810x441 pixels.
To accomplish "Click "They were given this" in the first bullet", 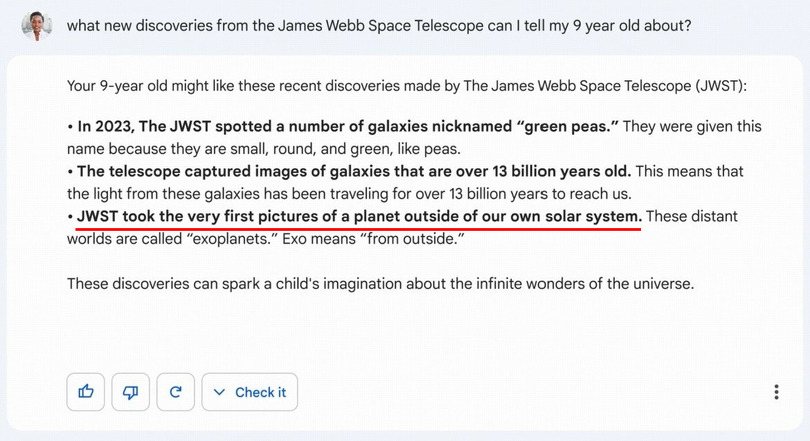I will click(692, 127).
